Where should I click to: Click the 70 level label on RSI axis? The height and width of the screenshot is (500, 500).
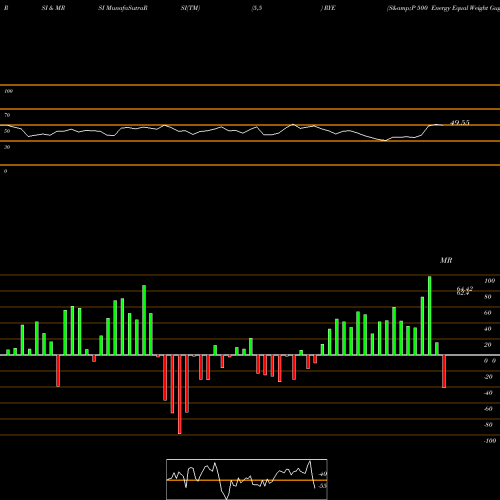pos(7,115)
